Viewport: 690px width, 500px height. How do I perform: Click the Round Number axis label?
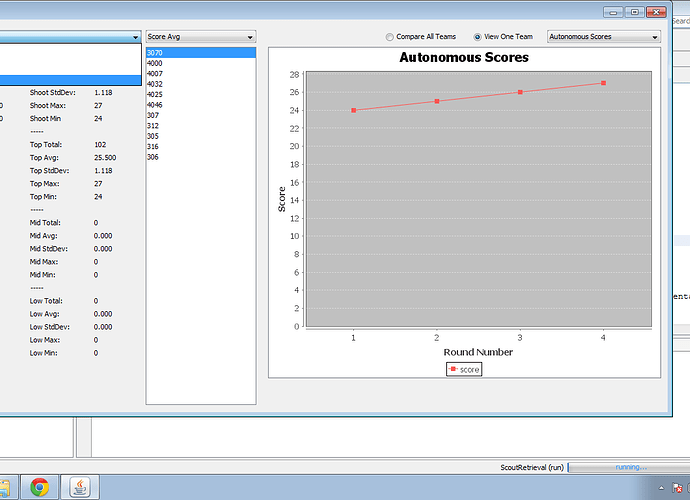478,352
